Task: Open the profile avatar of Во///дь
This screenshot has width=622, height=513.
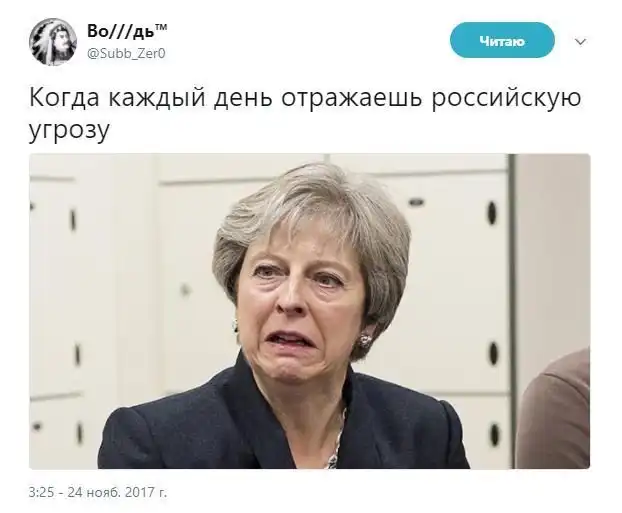Action: click(x=53, y=42)
